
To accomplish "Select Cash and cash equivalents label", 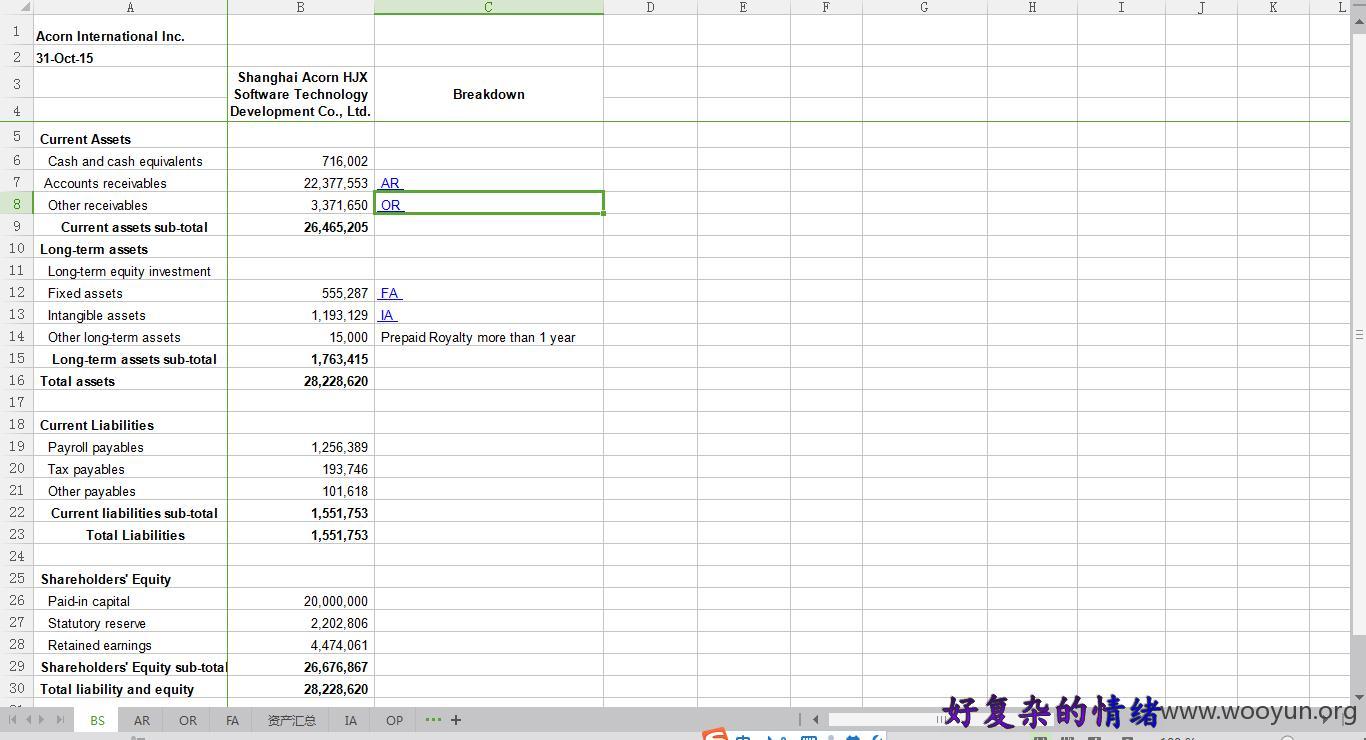I will click(x=130, y=161).
